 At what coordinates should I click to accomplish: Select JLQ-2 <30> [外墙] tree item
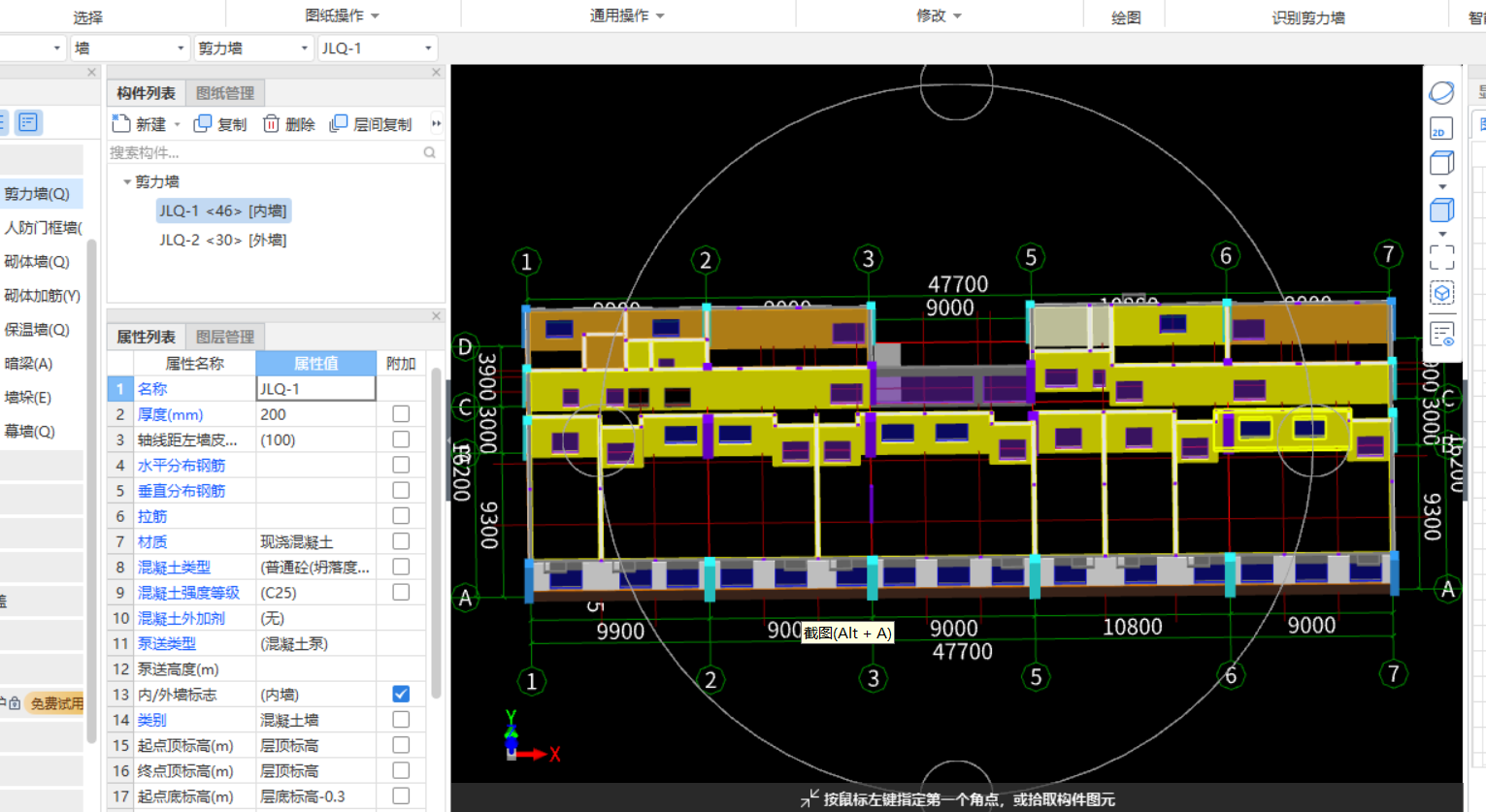(223, 240)
